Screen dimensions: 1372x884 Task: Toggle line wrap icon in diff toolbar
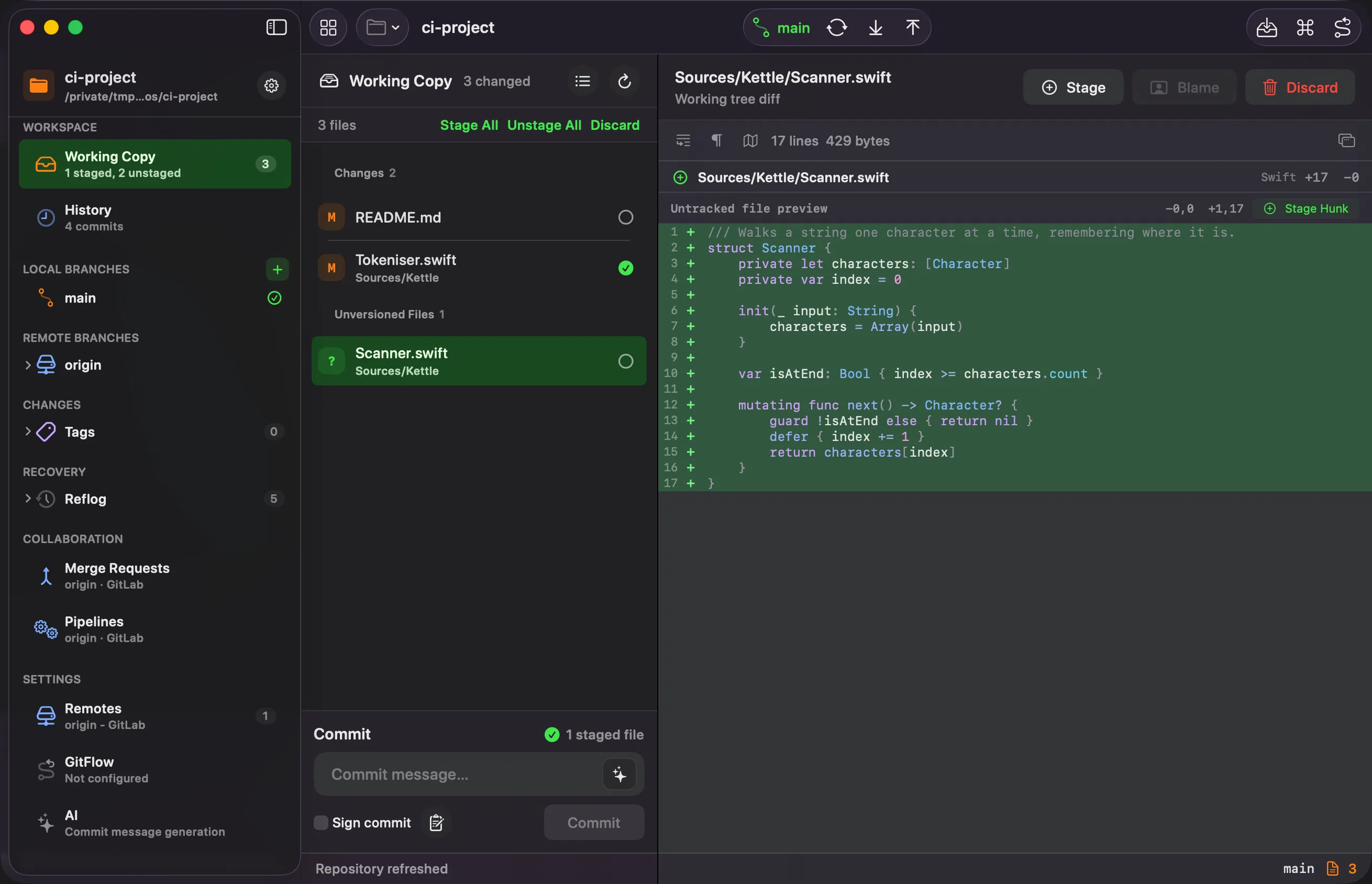(x=683, y=141)
